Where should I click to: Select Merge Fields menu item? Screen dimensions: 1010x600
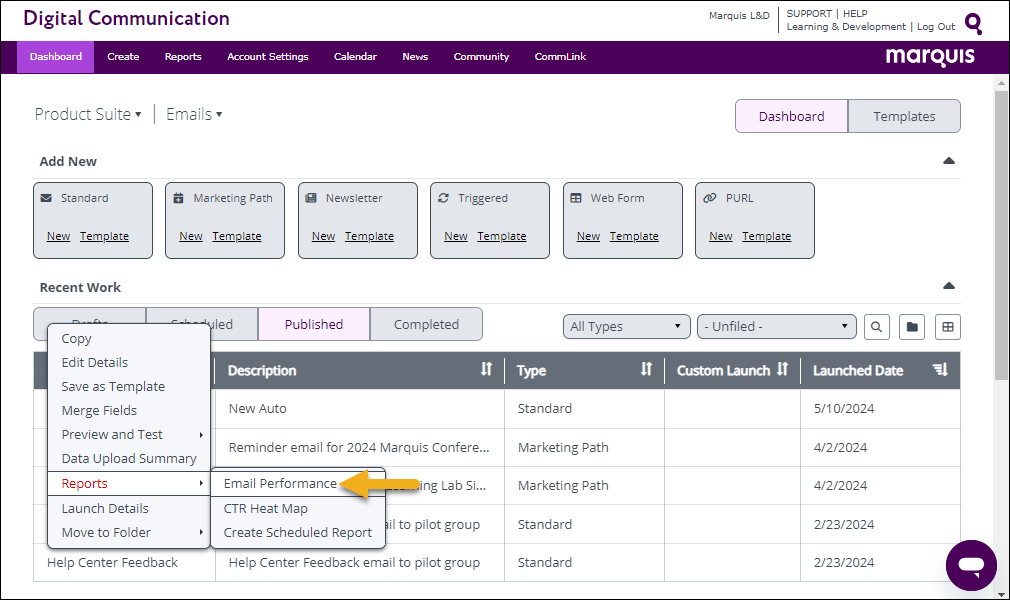click(99, 411)
